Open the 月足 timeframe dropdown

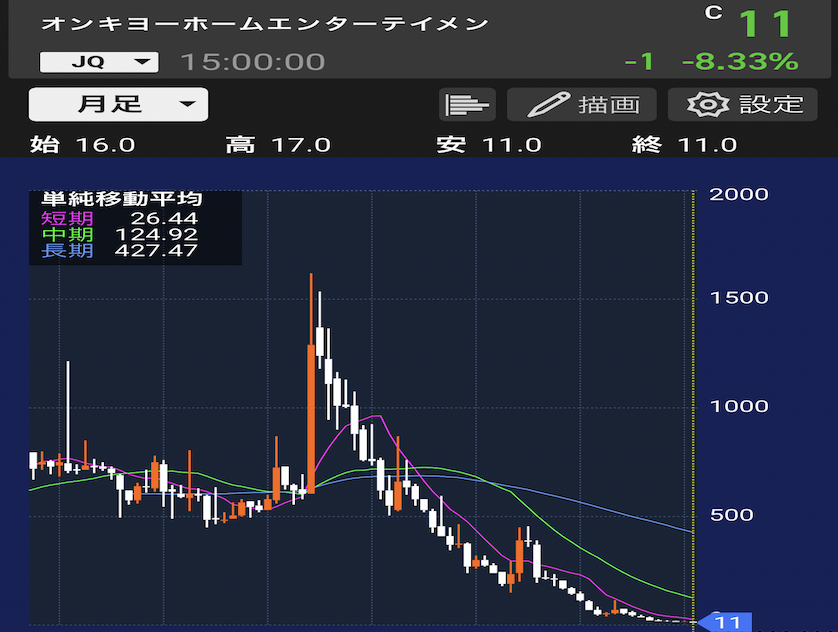coord(118,104)
